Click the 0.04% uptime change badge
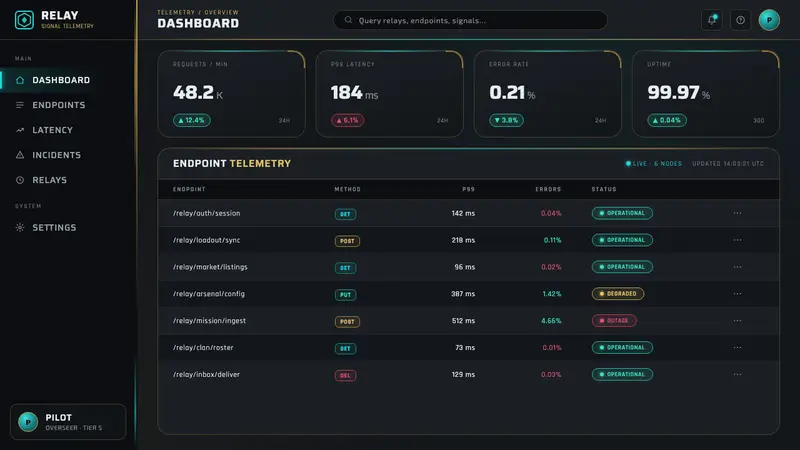This screenshot has width=800, height=450. point(667,120)
